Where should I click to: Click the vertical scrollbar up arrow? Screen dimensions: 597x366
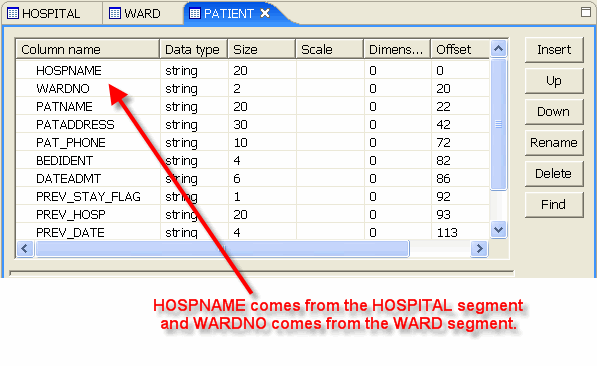pos(498,49)
